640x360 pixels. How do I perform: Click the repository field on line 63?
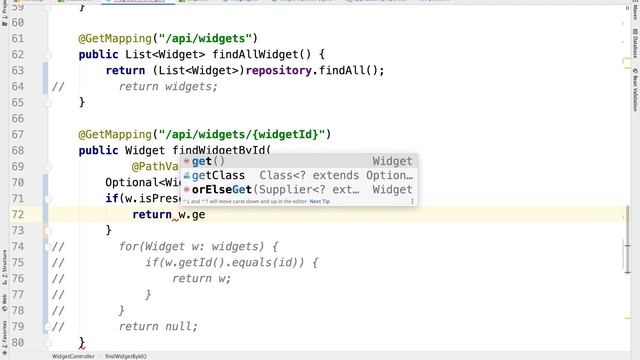coord(278,71)
